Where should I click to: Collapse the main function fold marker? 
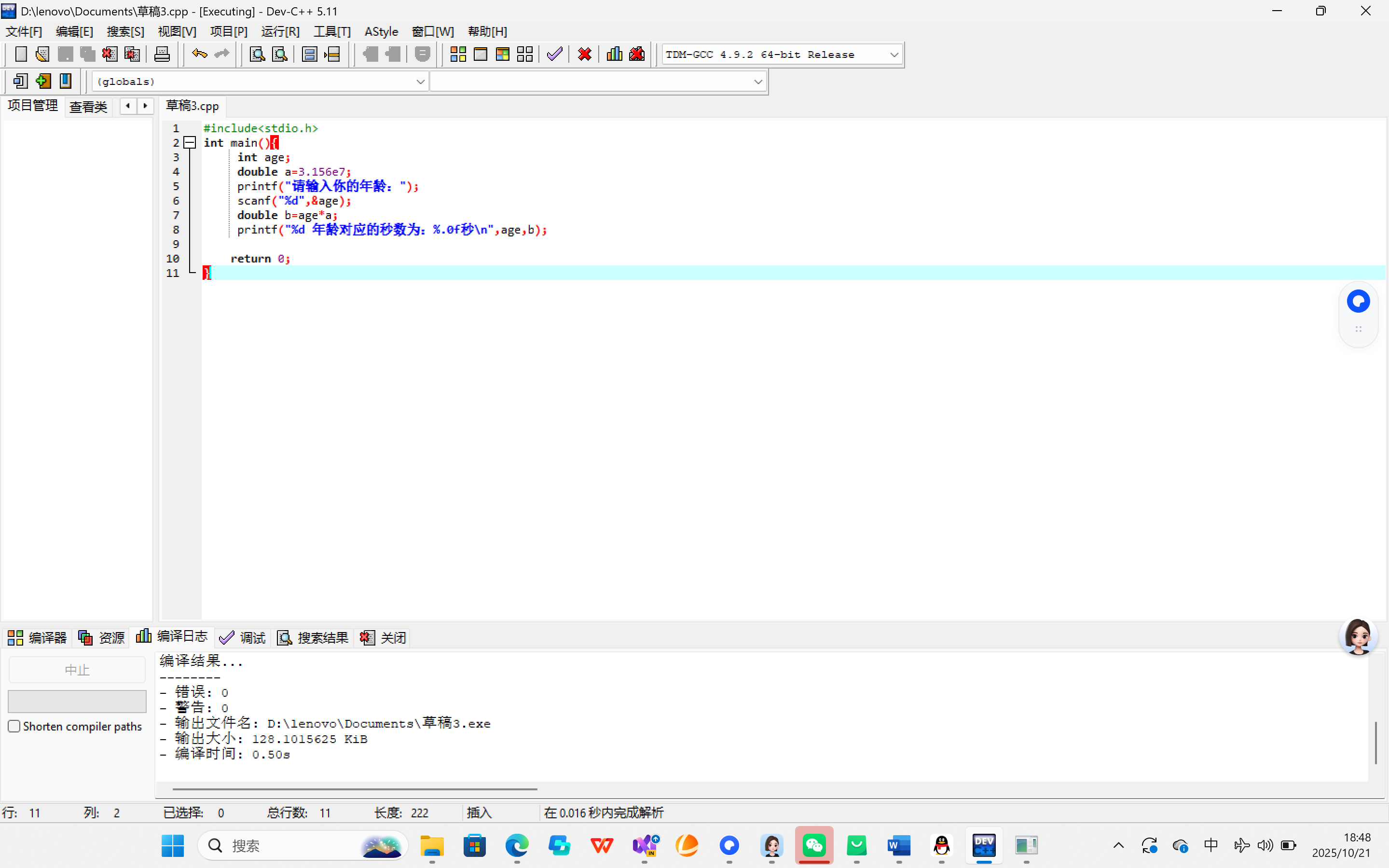(x=190, y=142)
